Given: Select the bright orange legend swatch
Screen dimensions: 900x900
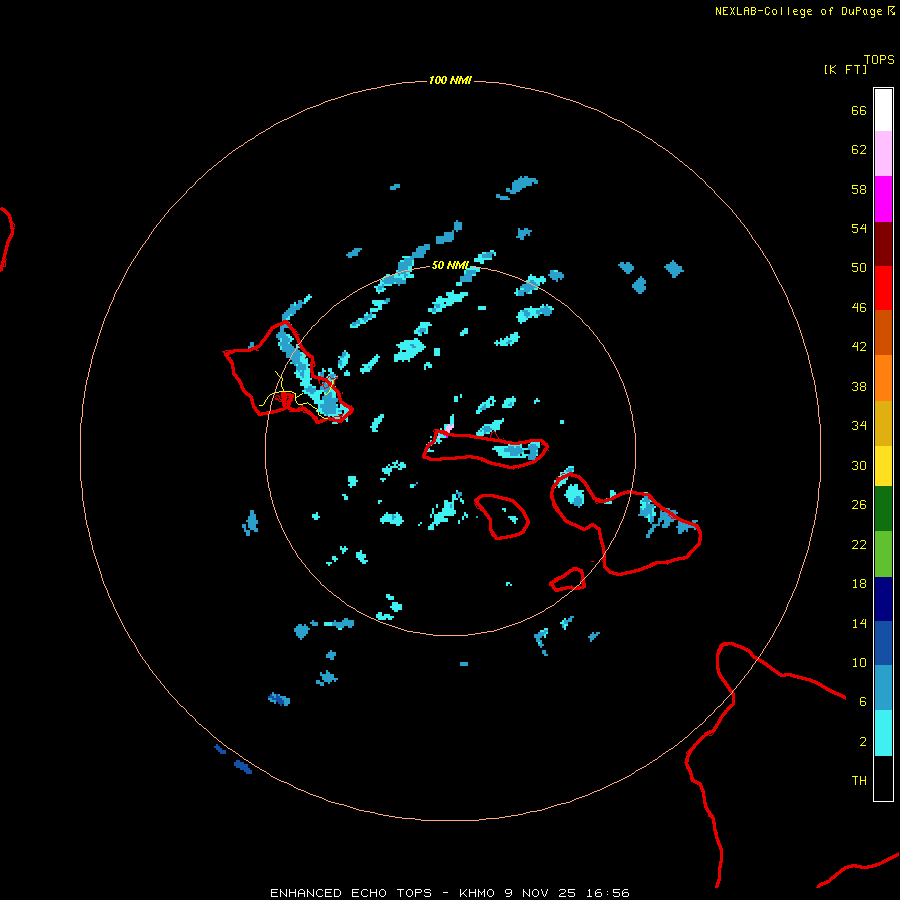Looking at the screenshot, I should pyautogui.click(x=883, y=378).
